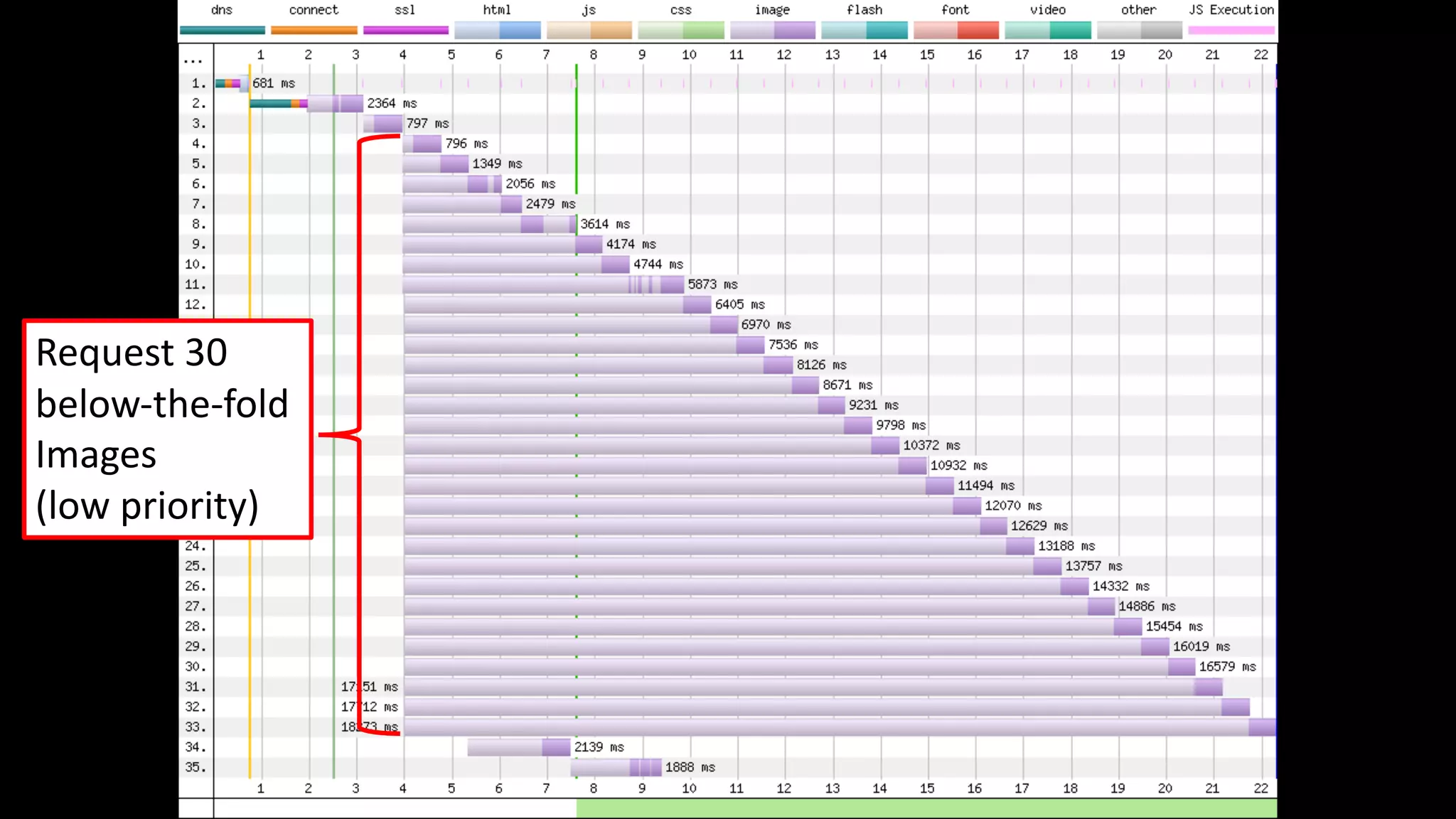This screenshot has height=819, width=1456.
Task: Click row number 30 in the request list
Action: pos(196,667)
